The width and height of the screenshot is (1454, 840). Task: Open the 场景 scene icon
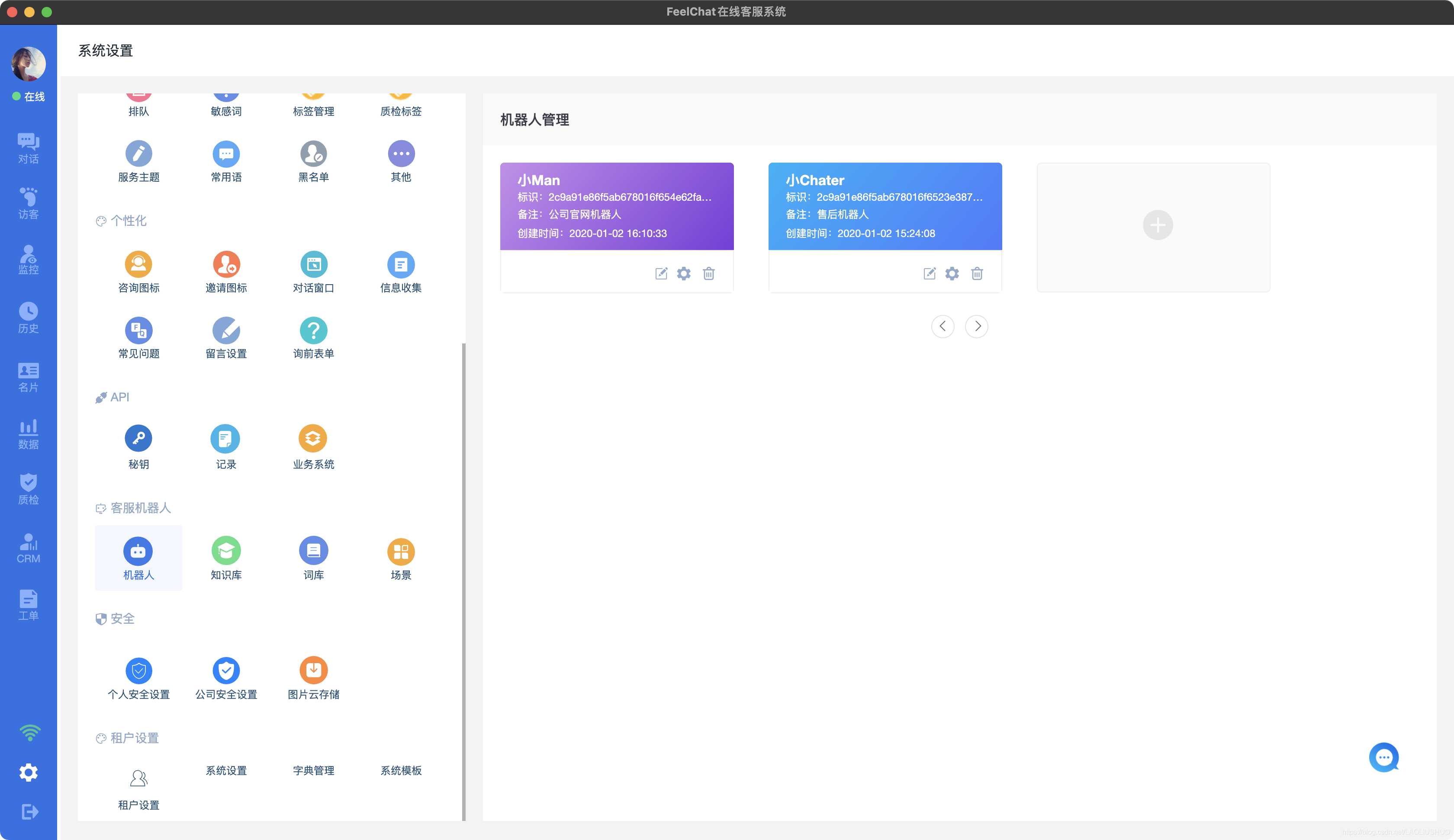coord(400,551)
